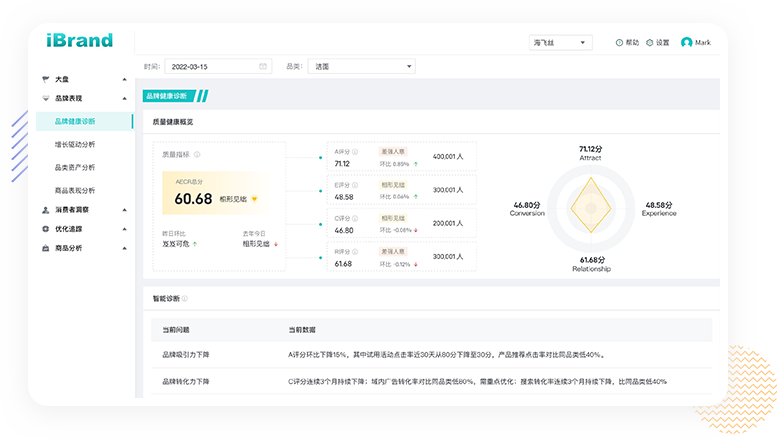This screenshot has width=777, height=439.
Task: Click the 品牌转化力下降 row
Action: tap(431, 382)
